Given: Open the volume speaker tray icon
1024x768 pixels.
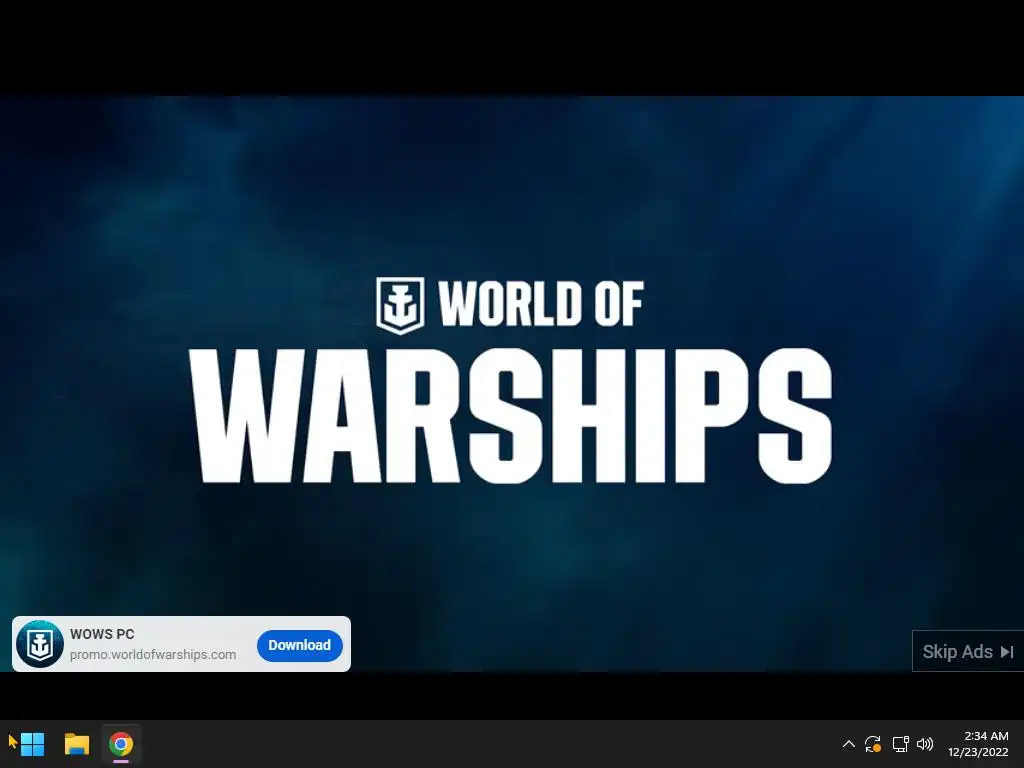Looking at the screenshot, I should (x=925, y=744).
